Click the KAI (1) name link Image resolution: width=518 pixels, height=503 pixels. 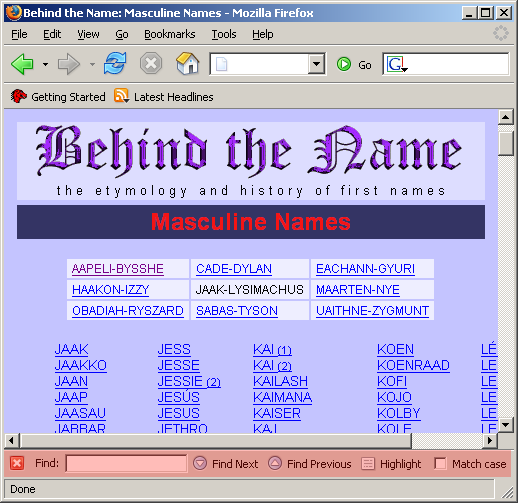coord(272,349)
